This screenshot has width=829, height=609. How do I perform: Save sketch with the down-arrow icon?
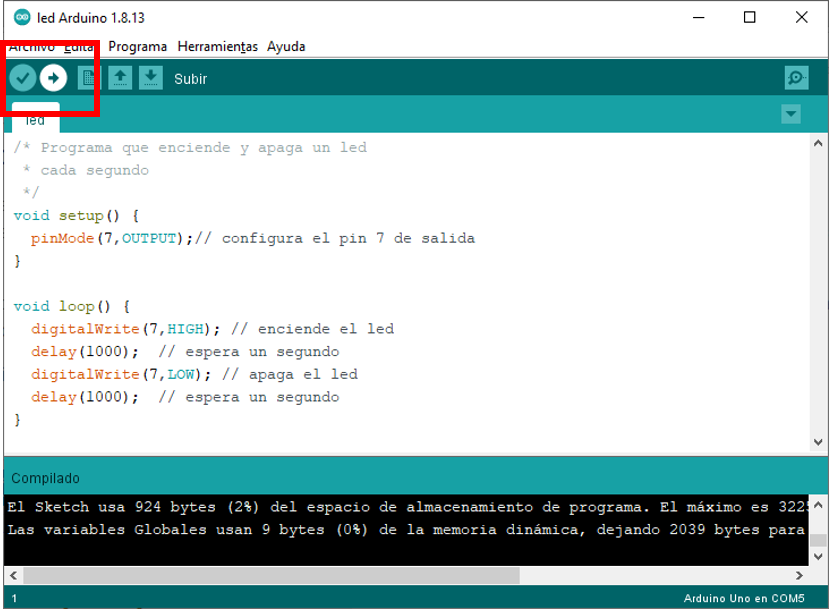coord(150,78)
